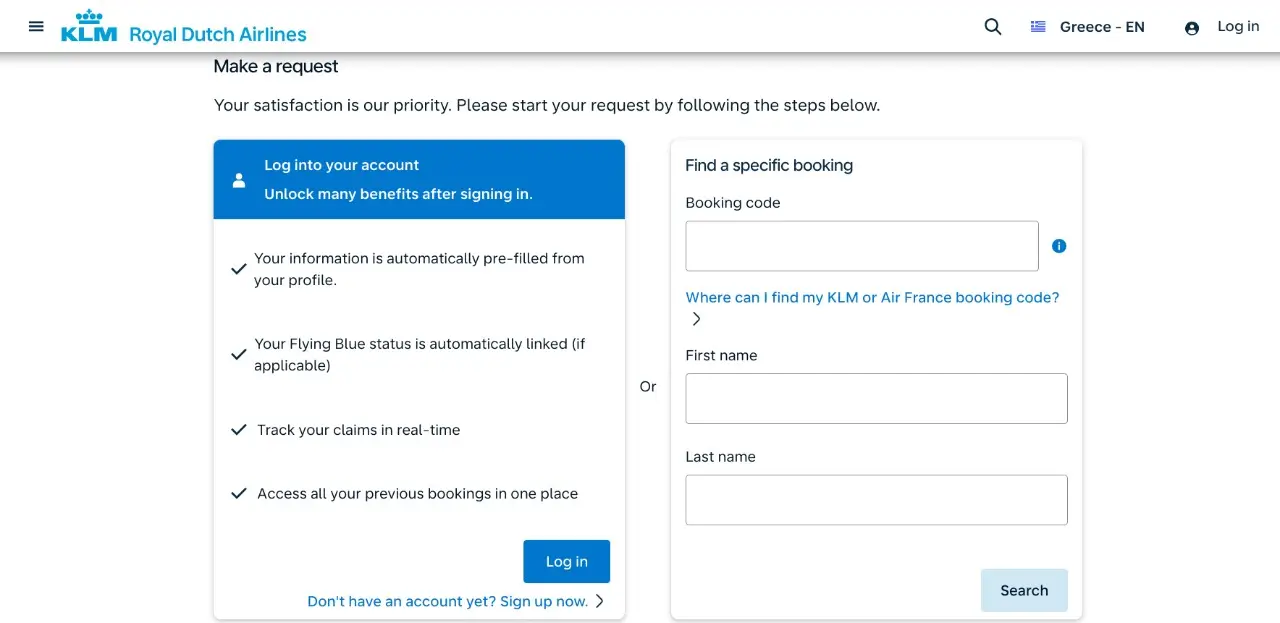
Task: Click the user icon in blue banner
Action: coord(238,180)
